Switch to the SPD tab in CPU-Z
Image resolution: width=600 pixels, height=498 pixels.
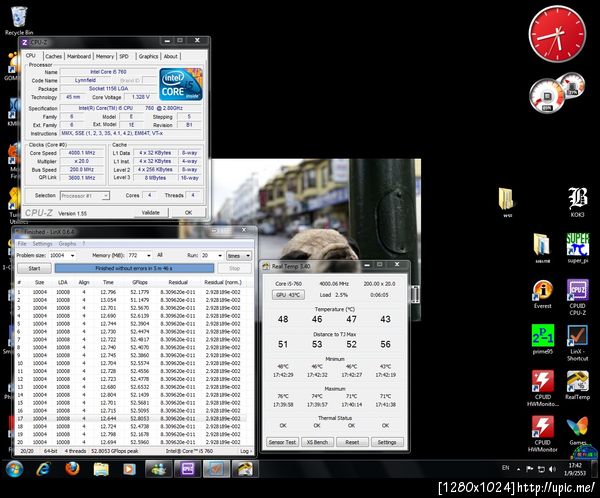124,56
